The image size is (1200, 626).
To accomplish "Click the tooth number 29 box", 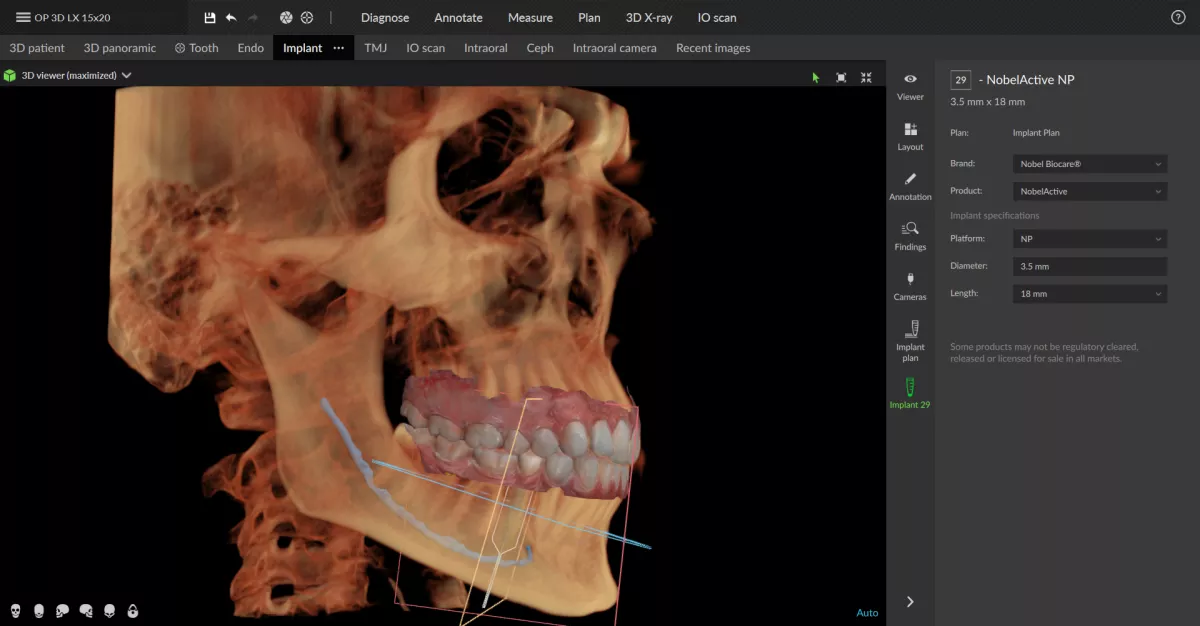I will coord(961,80).
